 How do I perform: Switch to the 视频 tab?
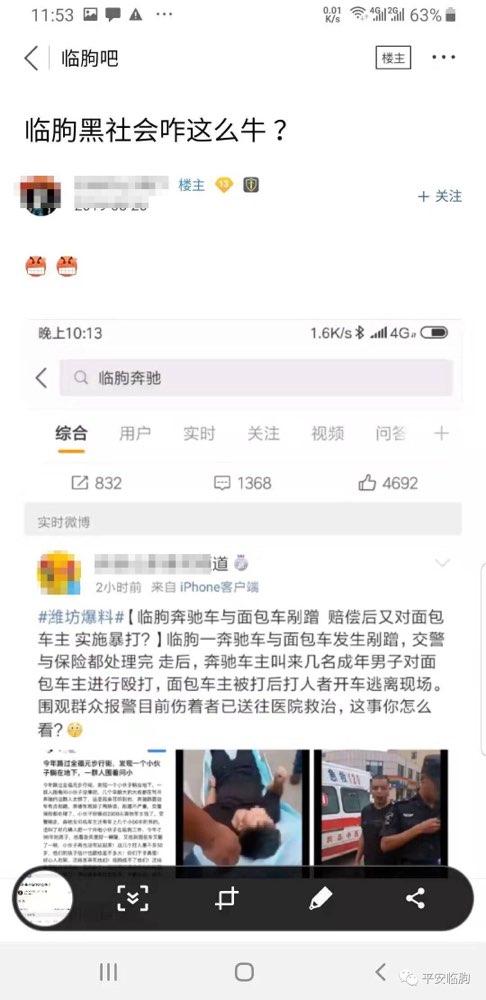point(327,434)
